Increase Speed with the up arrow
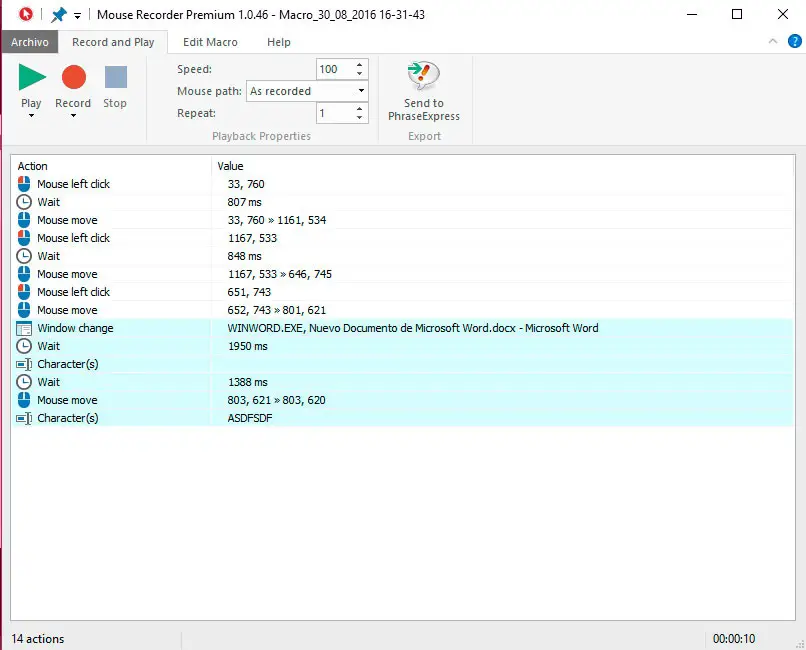806x650 pixels. [359, 65]
